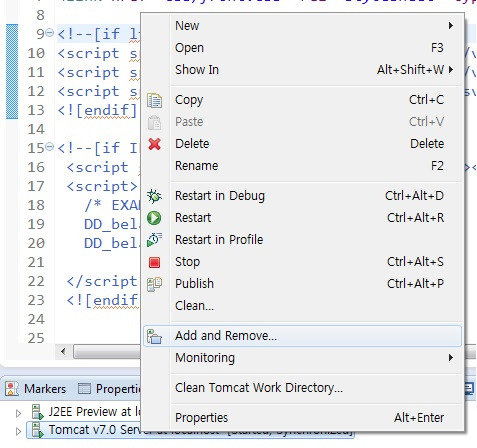
Task: Click the green Restart play icon
Action: click(154, 218)
